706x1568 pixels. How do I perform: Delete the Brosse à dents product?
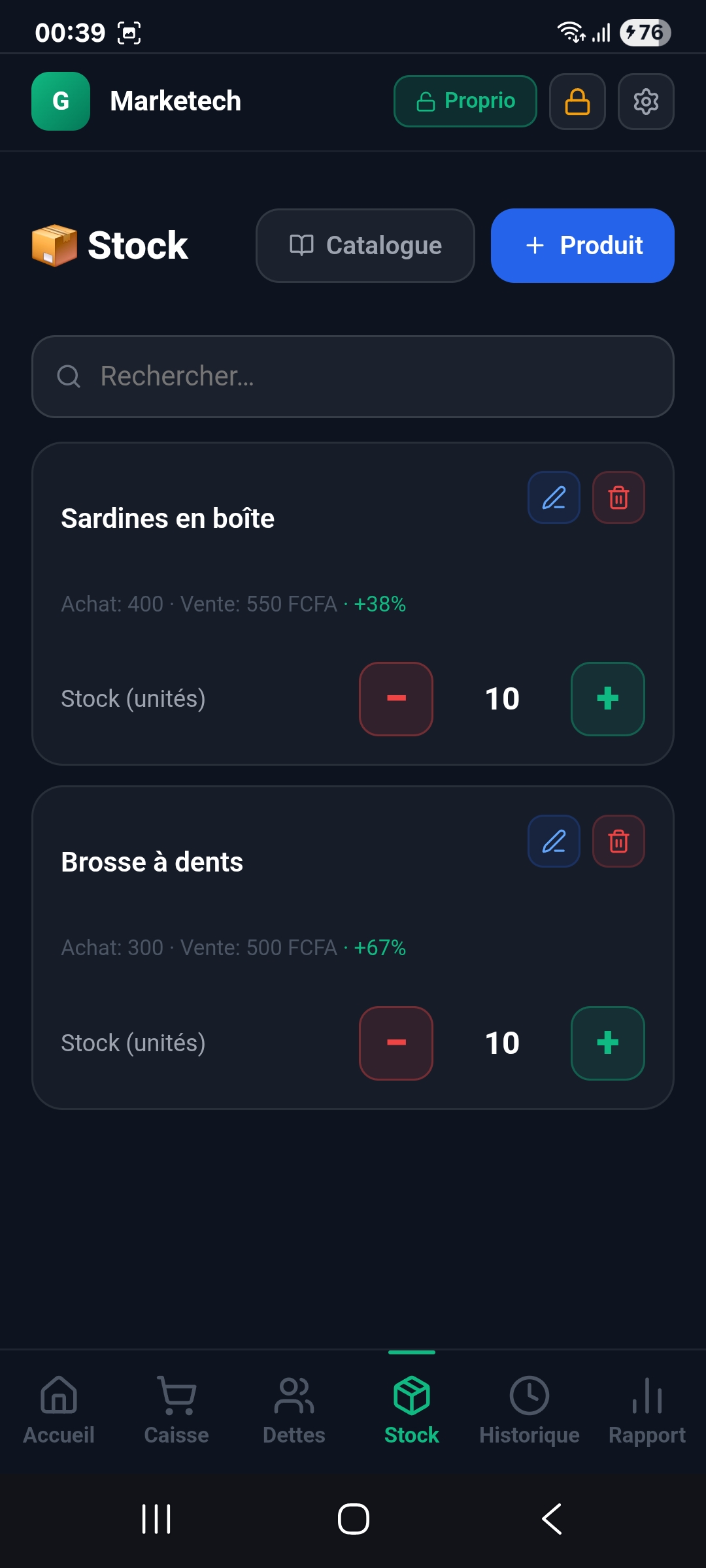[x=618, y=841]
